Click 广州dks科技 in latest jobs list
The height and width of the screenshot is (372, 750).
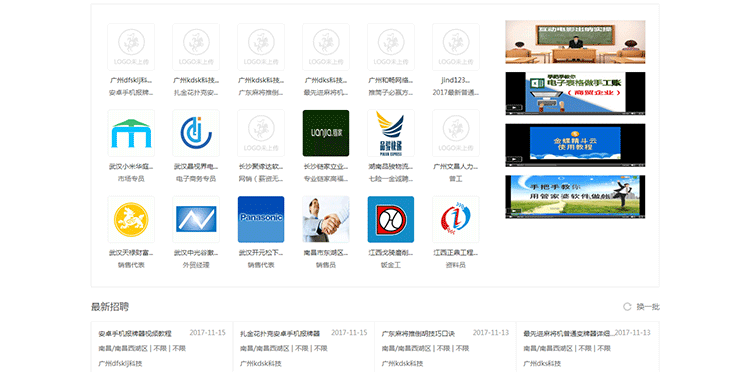click(x=544, y=363)
